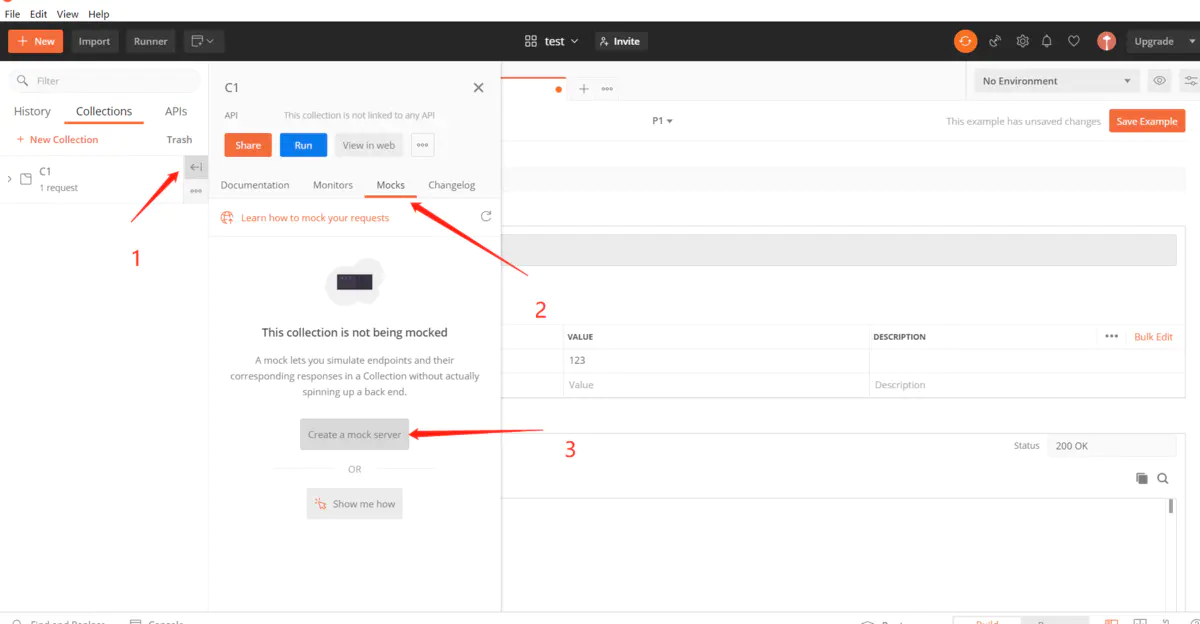
Task: Open the Help menu
Action: [99, 14]
